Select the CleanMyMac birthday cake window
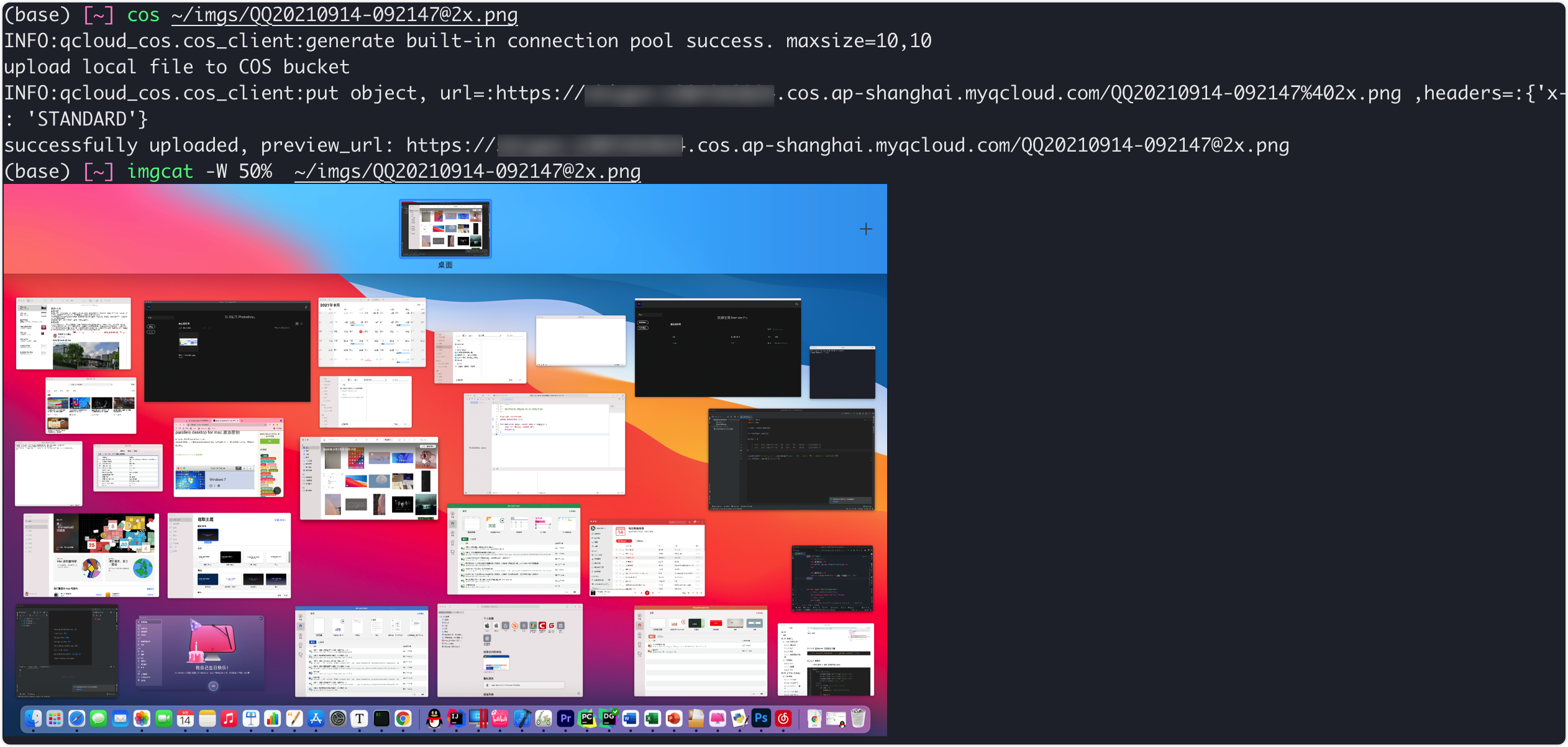 point(201,653)
